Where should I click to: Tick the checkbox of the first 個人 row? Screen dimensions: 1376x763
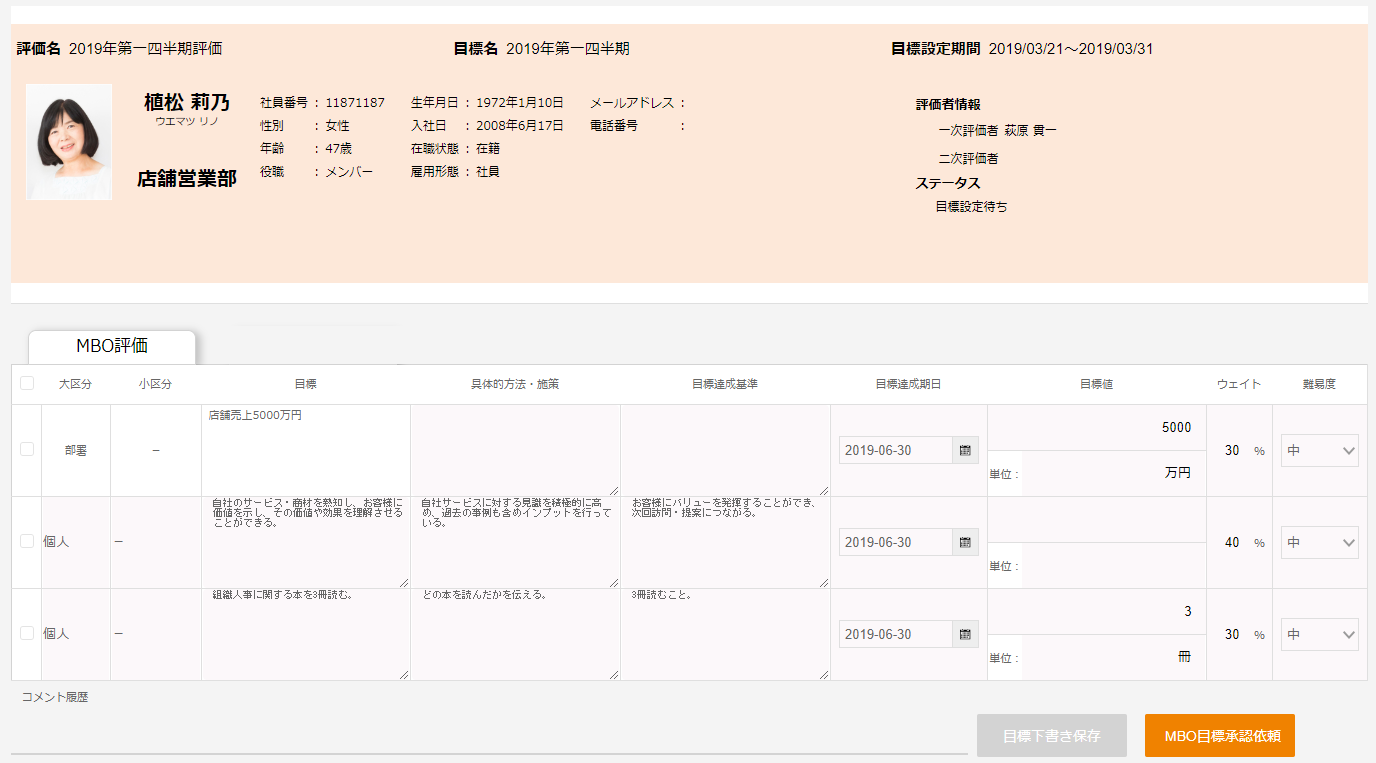click(27, 541)
